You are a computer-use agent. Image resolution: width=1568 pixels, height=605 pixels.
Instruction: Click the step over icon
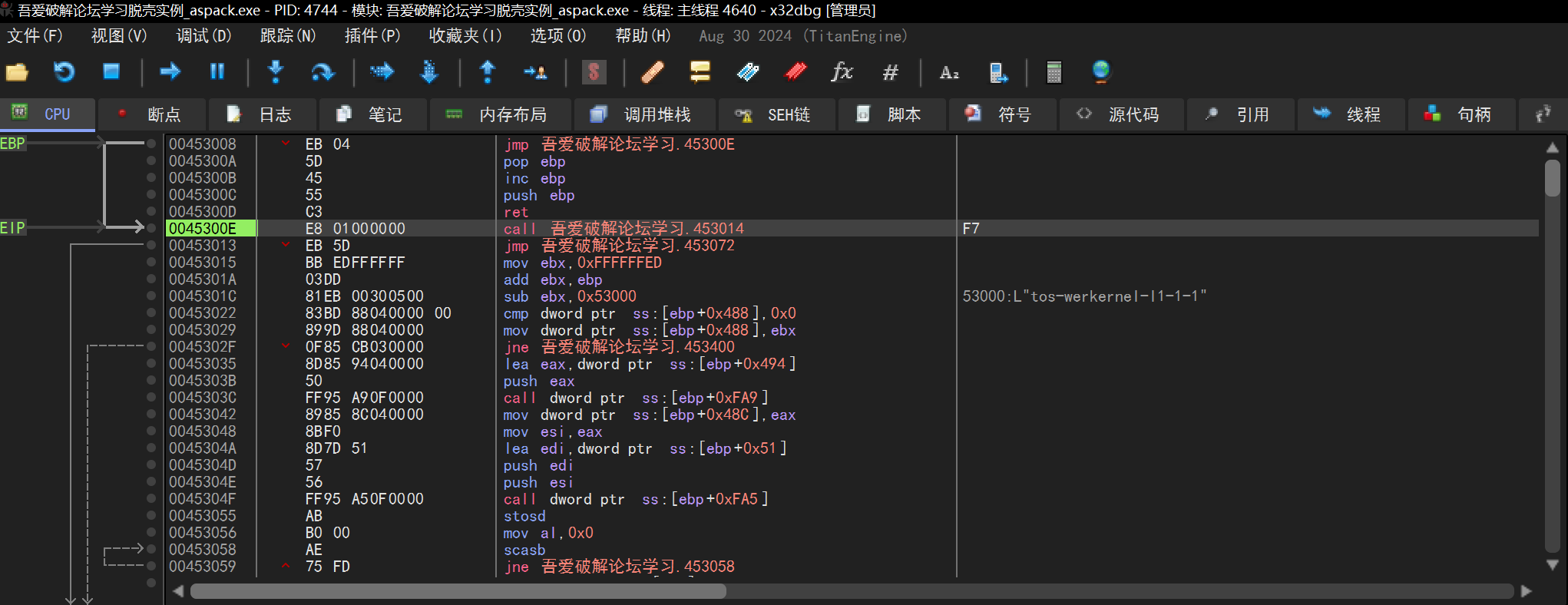(x=323, y=72)
